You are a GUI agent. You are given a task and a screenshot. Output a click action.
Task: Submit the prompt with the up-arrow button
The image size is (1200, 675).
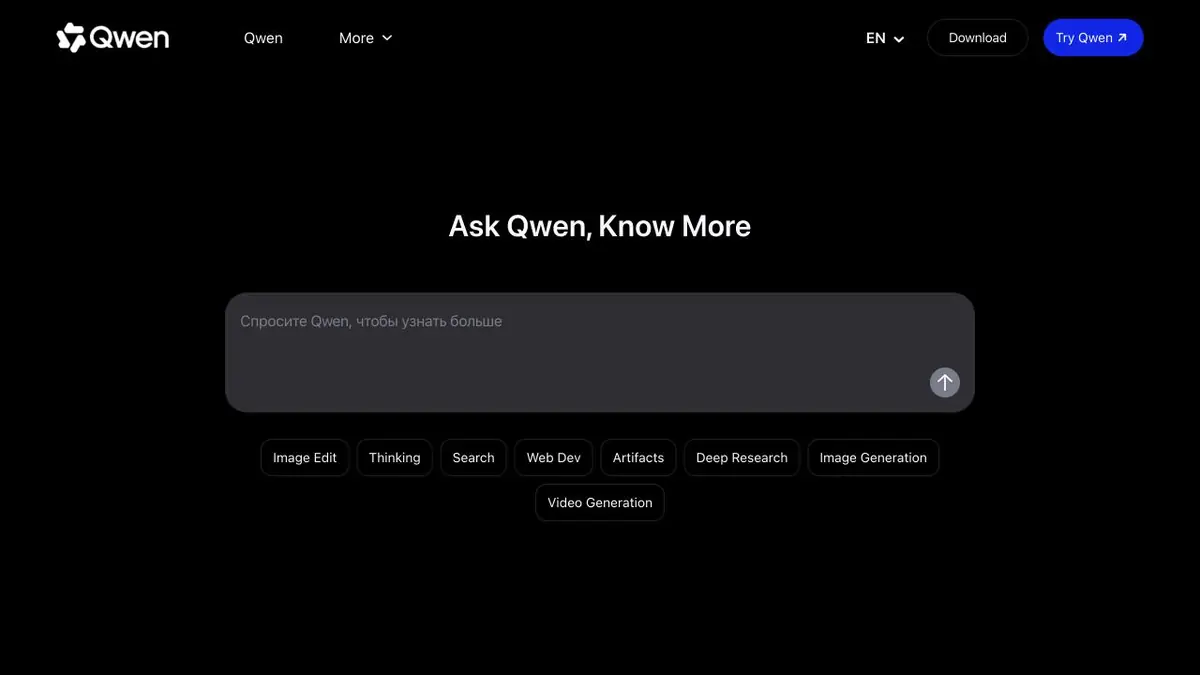(x=945, y=382)
